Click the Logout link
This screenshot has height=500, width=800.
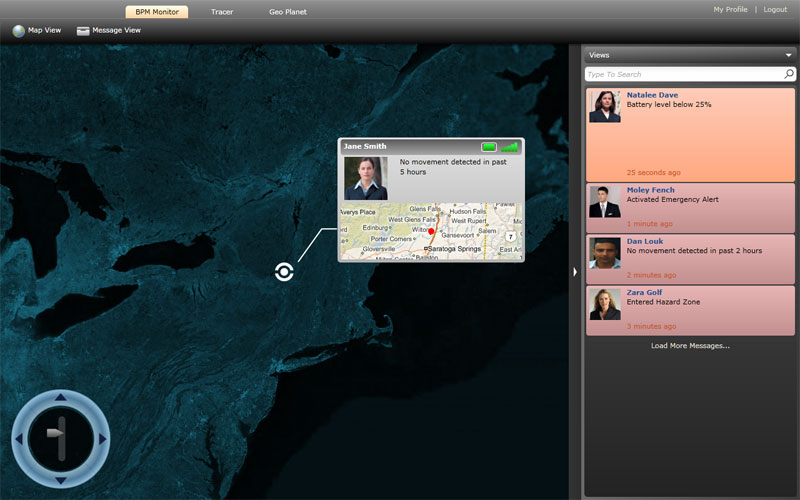click(775, 9)
